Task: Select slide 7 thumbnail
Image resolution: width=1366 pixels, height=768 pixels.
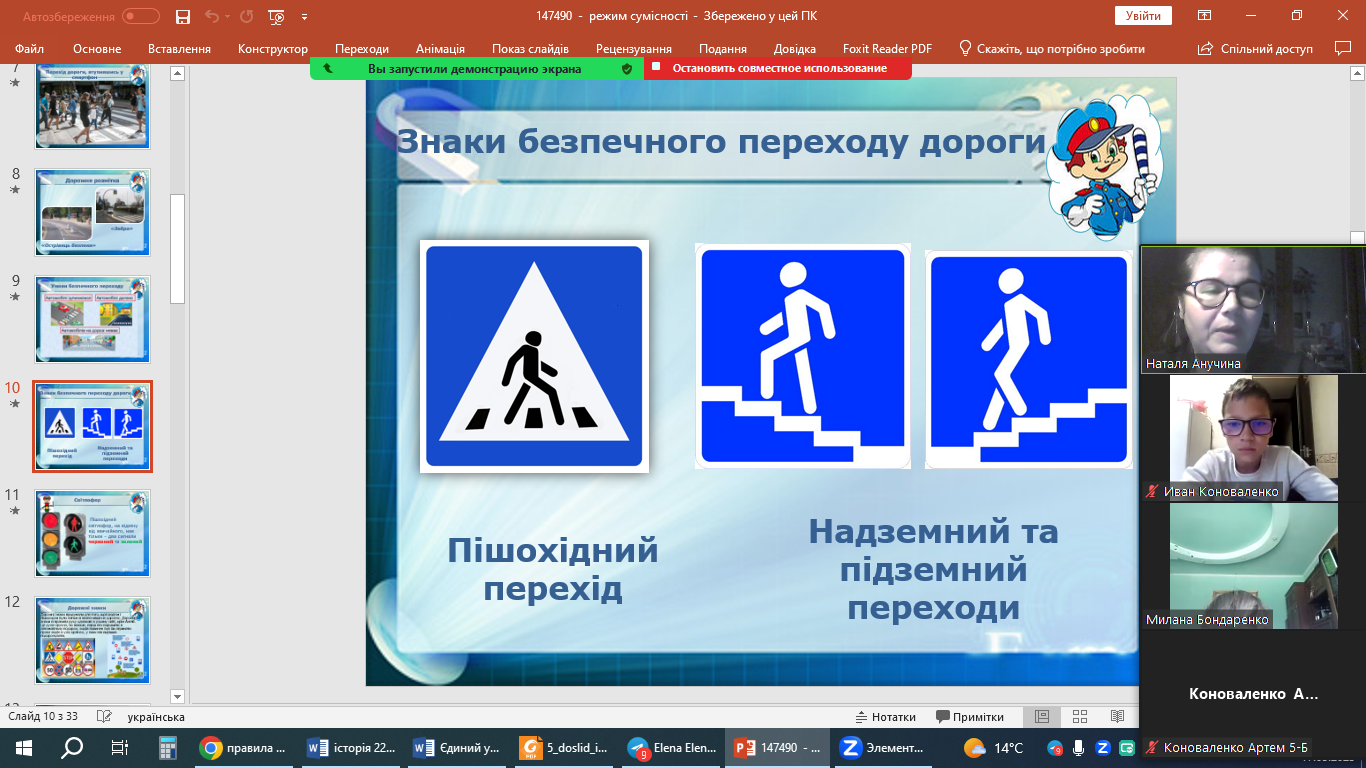Action: pos(92,106)
